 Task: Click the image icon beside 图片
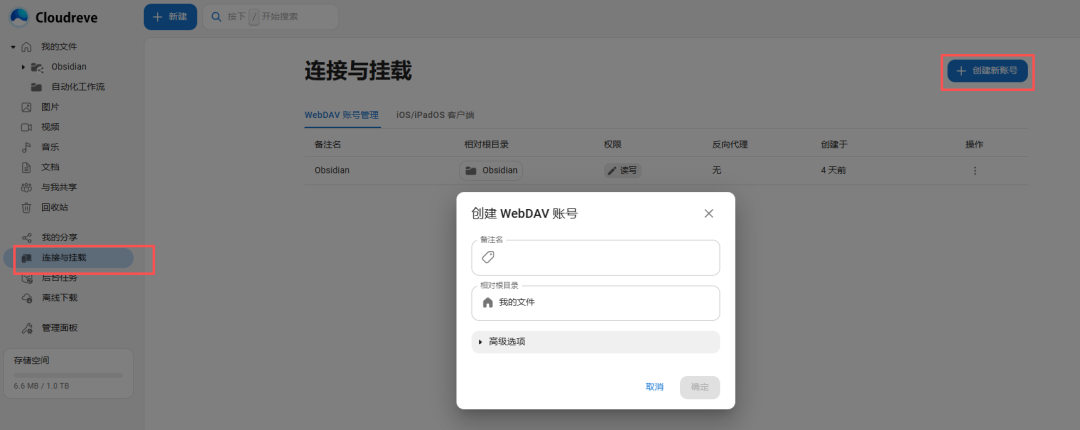pyautogui.click(x=27, y=107)
